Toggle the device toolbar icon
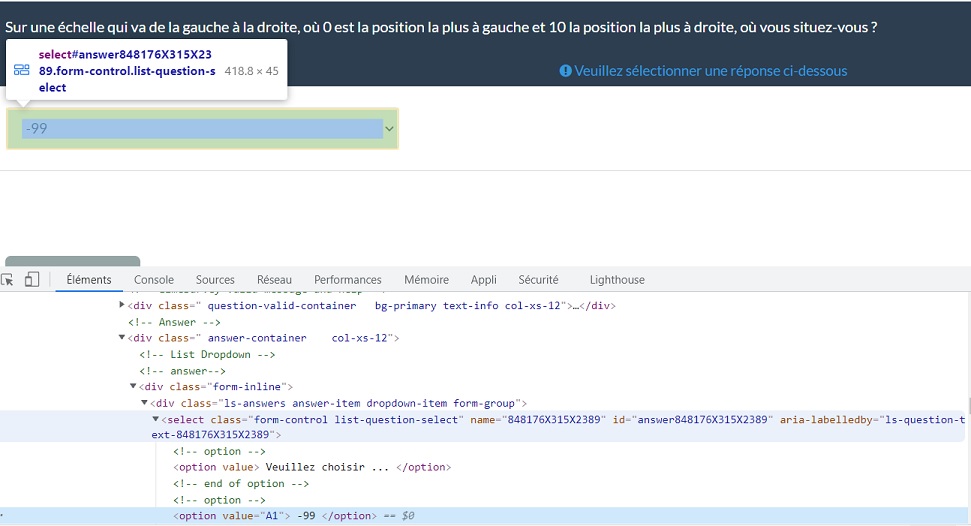Viewport: 971px width, 526px height. [x=32, y=280]
